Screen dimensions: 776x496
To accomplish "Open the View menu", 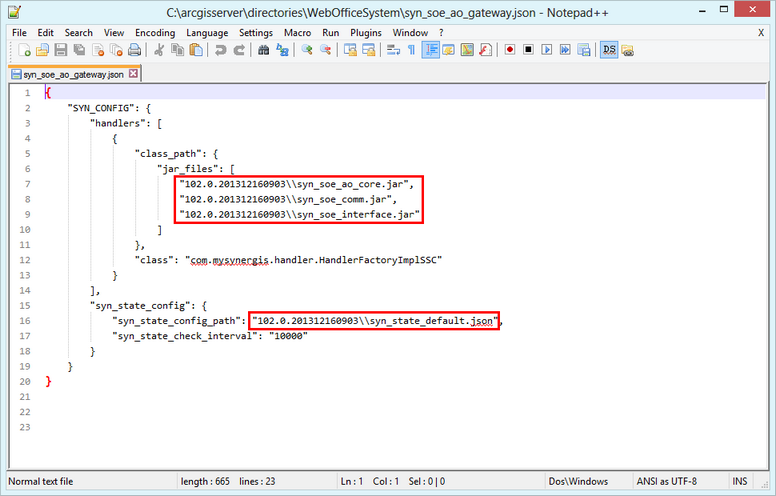I will point(114,33).
